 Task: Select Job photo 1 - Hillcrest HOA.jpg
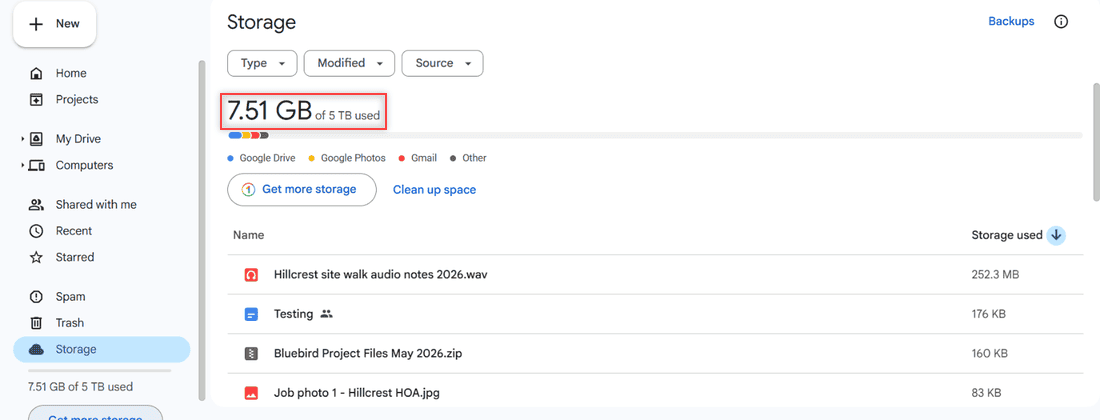click(x=655, y=393)
